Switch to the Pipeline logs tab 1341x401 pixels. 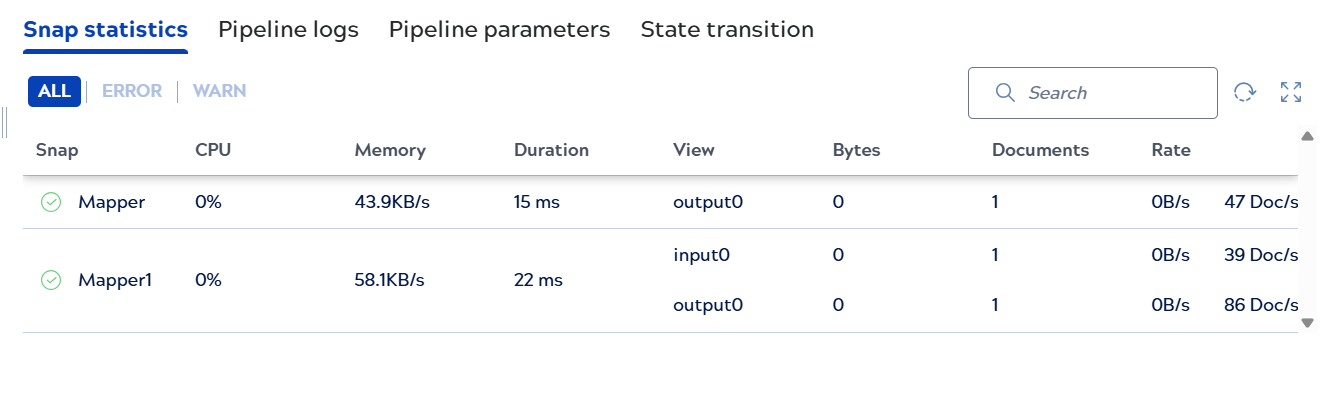[x=288, y=30]
